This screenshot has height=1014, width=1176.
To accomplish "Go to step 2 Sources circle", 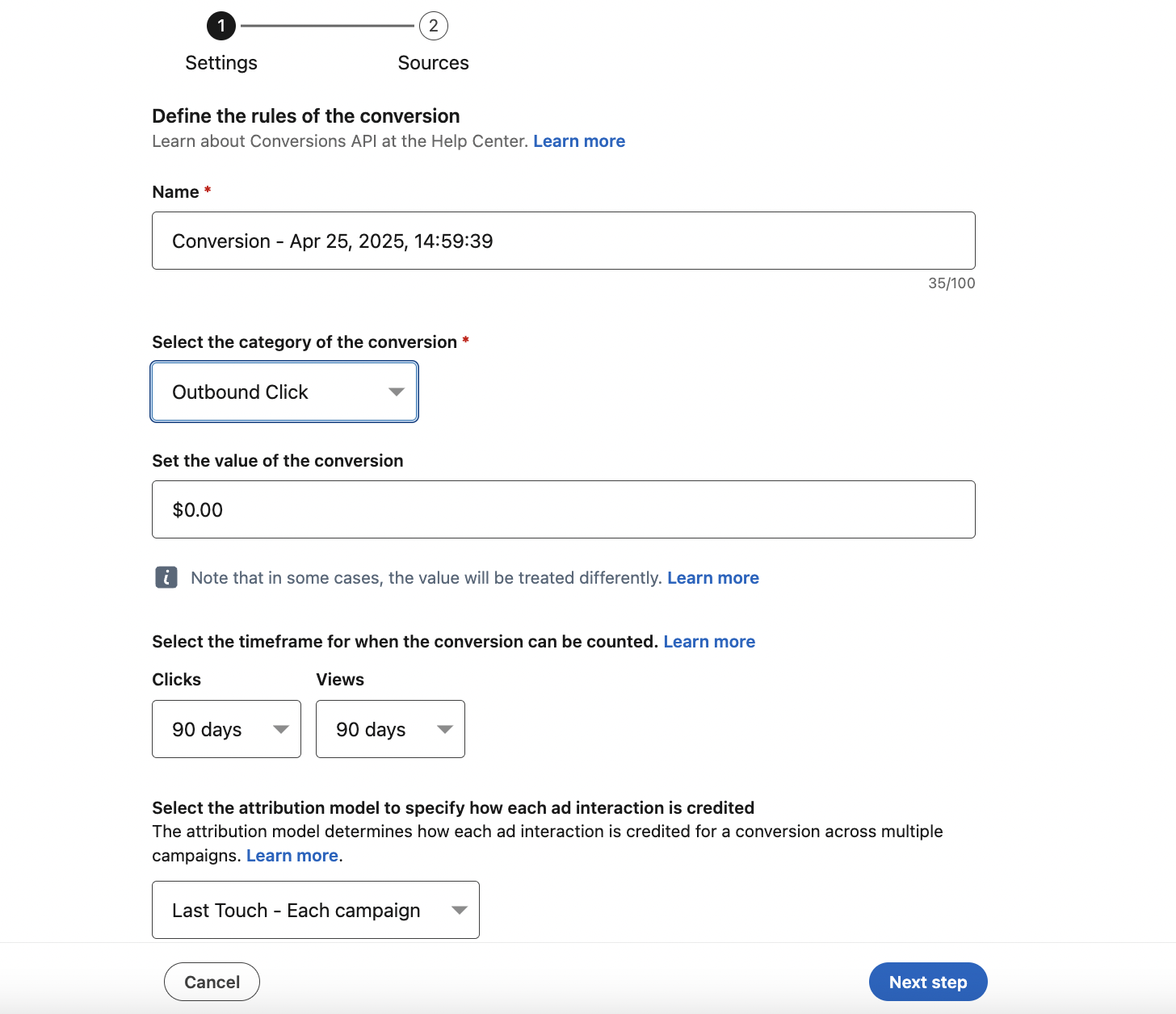I will point(434,26).
